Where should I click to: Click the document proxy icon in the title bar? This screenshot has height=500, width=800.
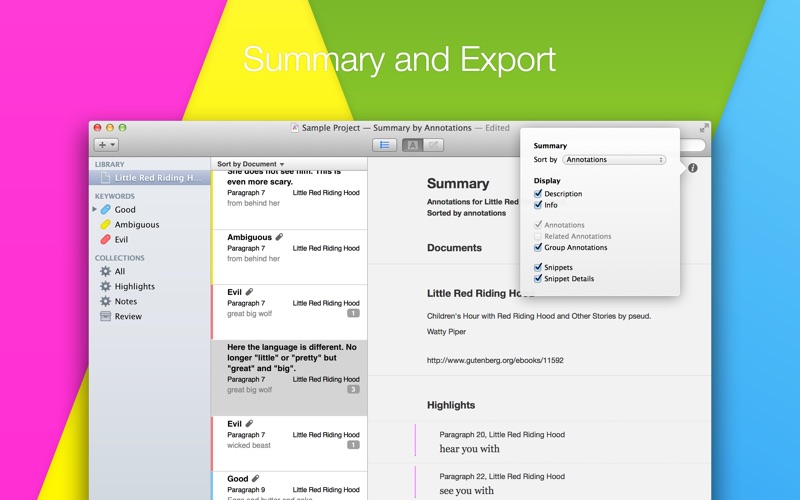point(295,128)
